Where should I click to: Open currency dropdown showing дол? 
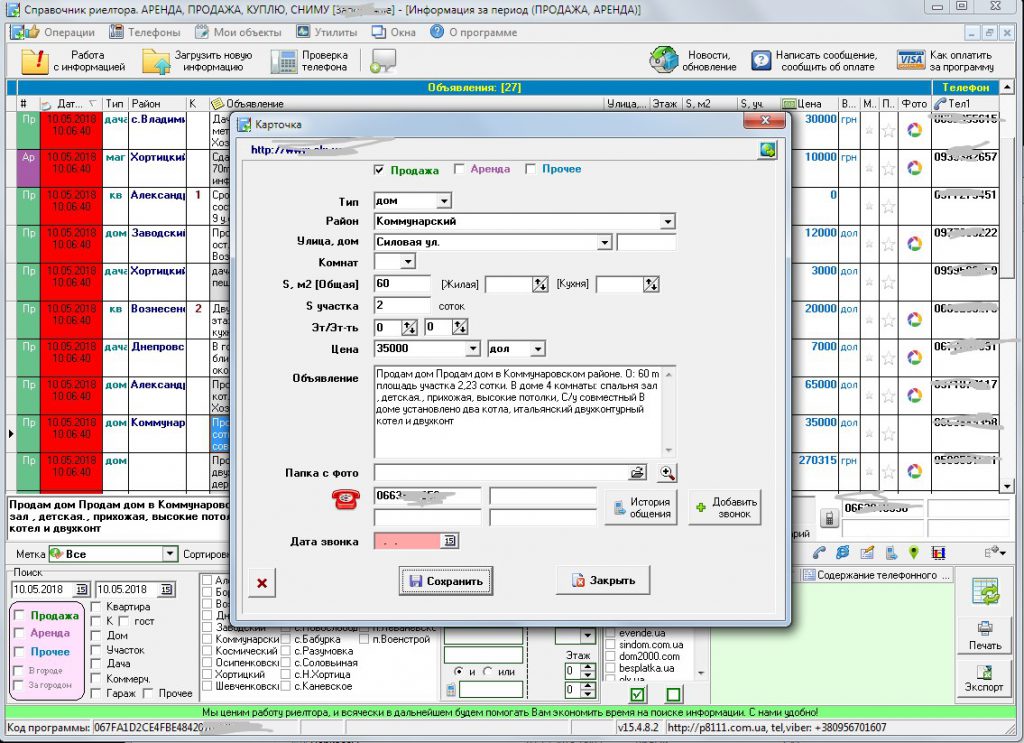point(537,349)
